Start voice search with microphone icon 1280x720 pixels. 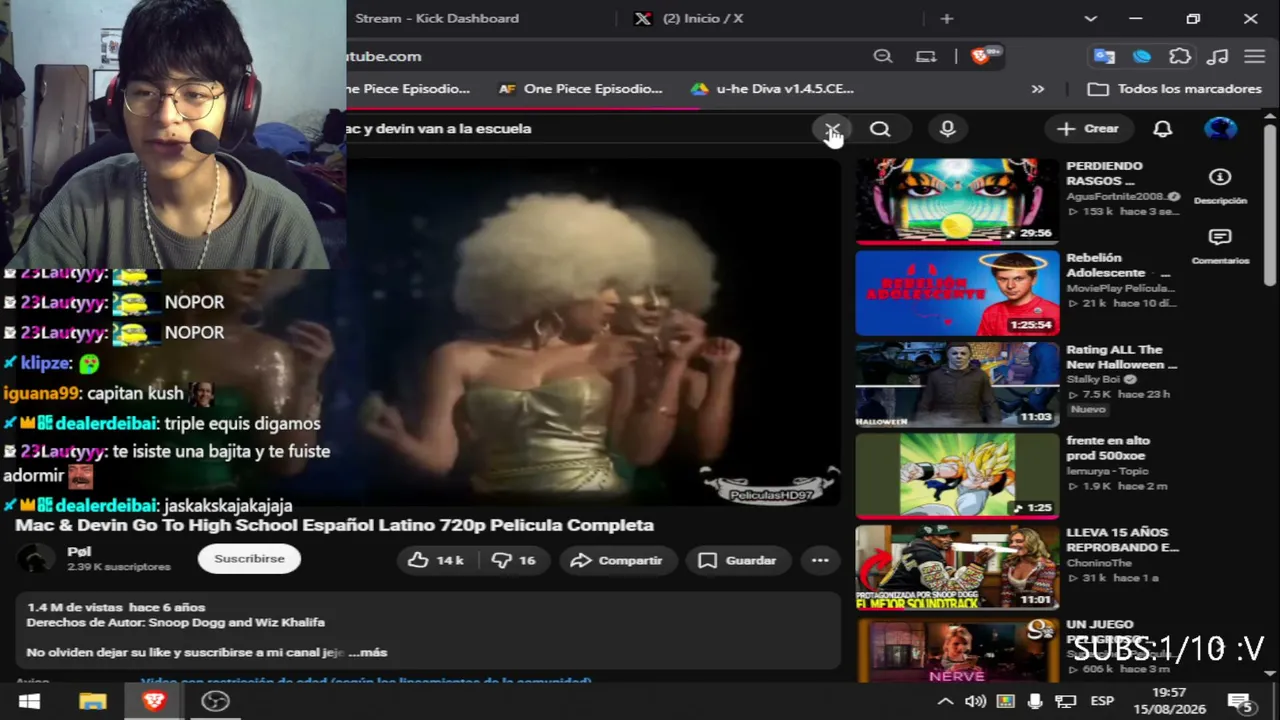point(947,129)
